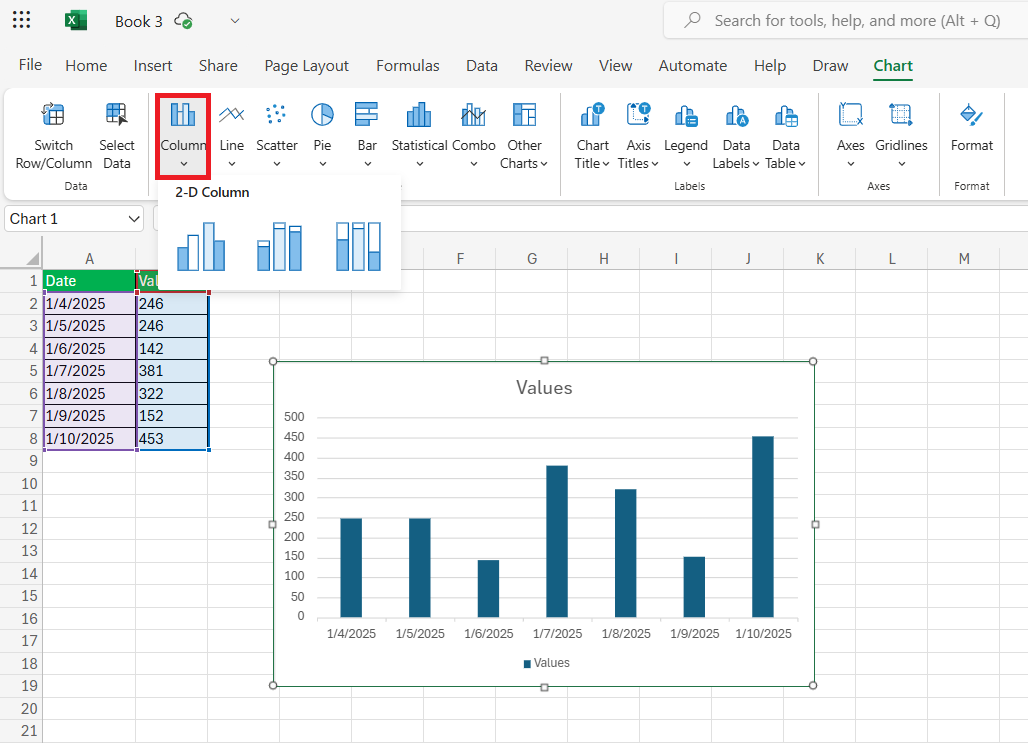Open the Gridlines options dropdown
The height and width of the screenshot is (743, 1028).
(x=901, y=163)
